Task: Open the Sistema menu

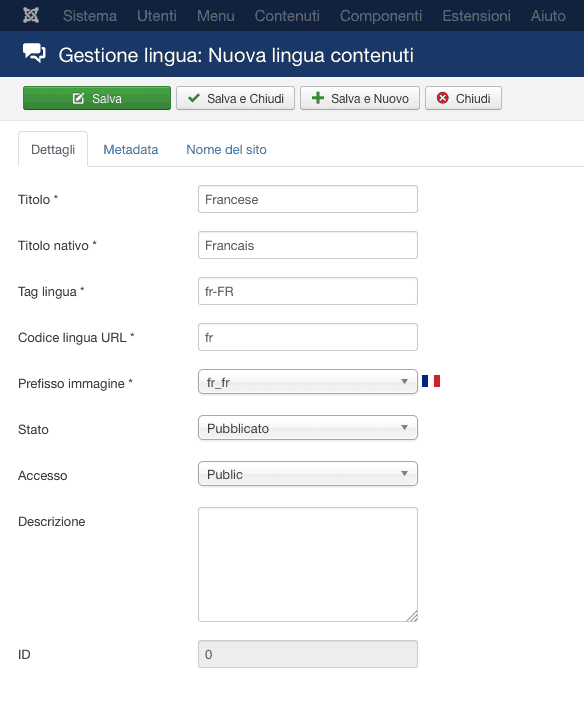Action: 89,16
